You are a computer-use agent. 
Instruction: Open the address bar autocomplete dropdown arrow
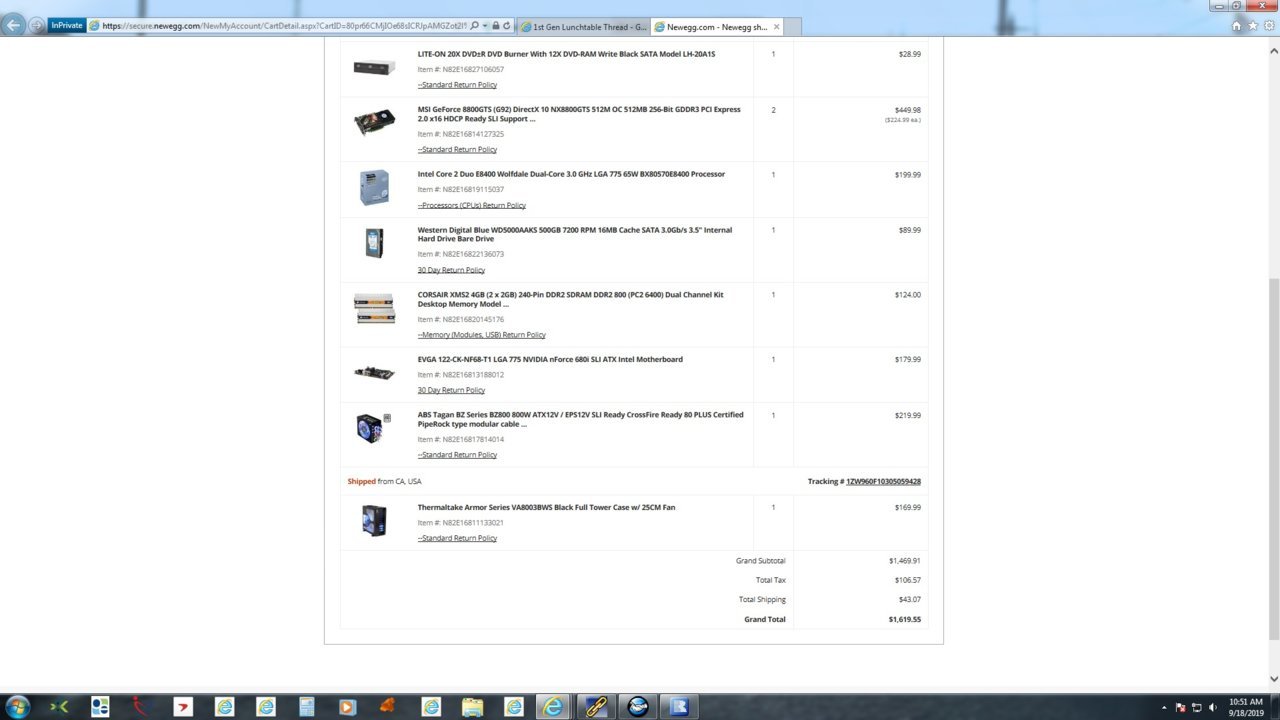[x=485, y=26]
